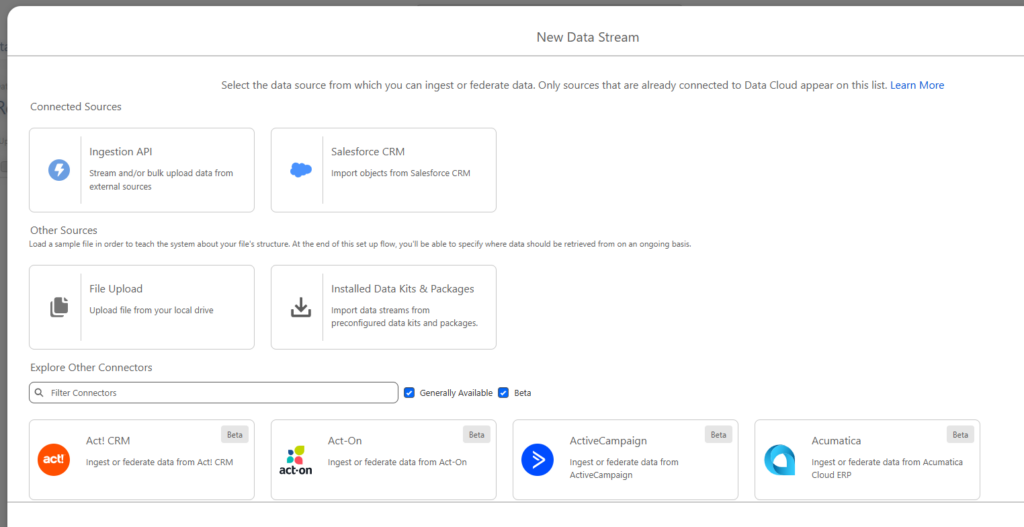Select the Ingestion API source card
1024x527 pixels.
[x=142, y=170]
